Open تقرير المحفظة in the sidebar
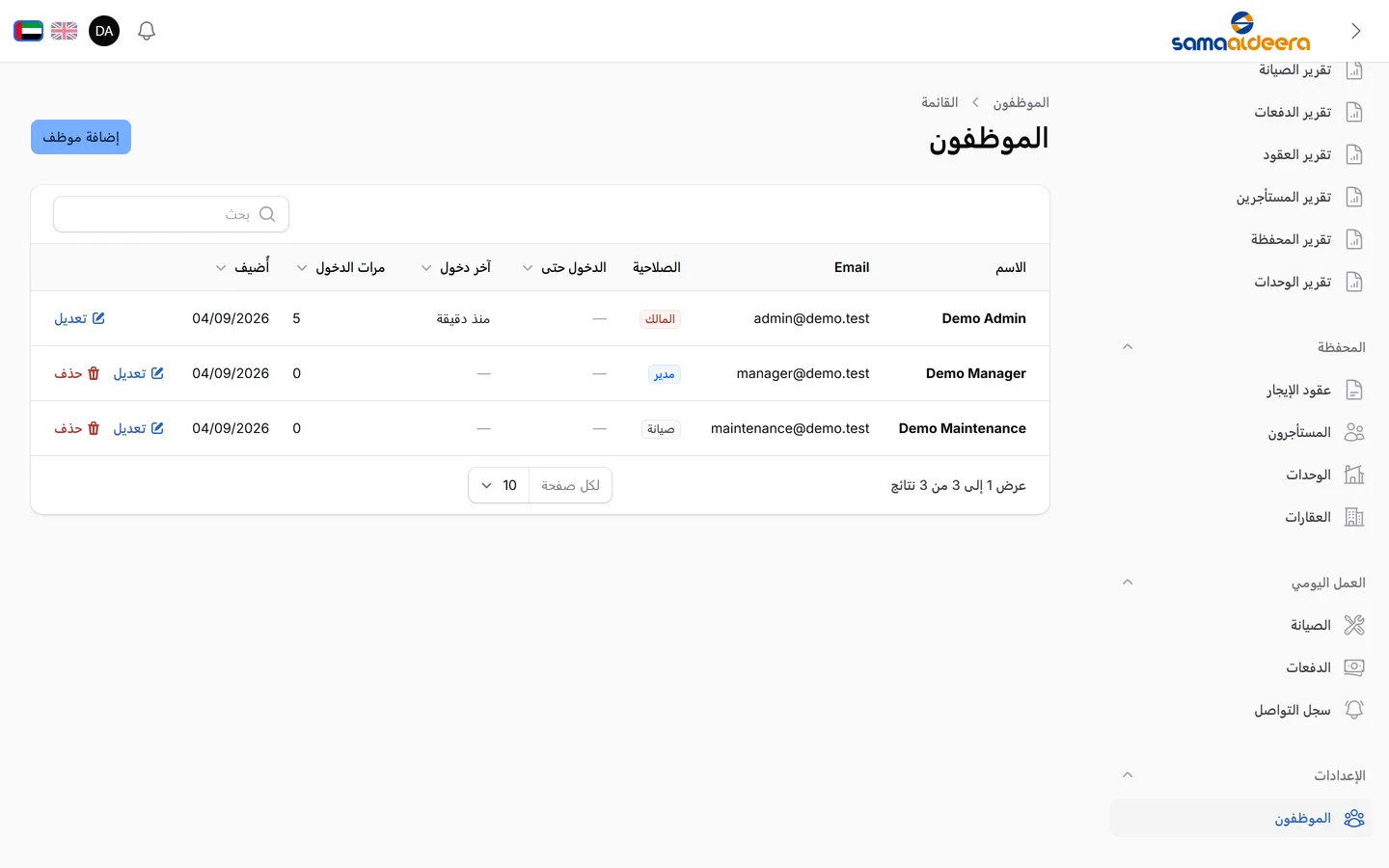 tap(1240, 239)
